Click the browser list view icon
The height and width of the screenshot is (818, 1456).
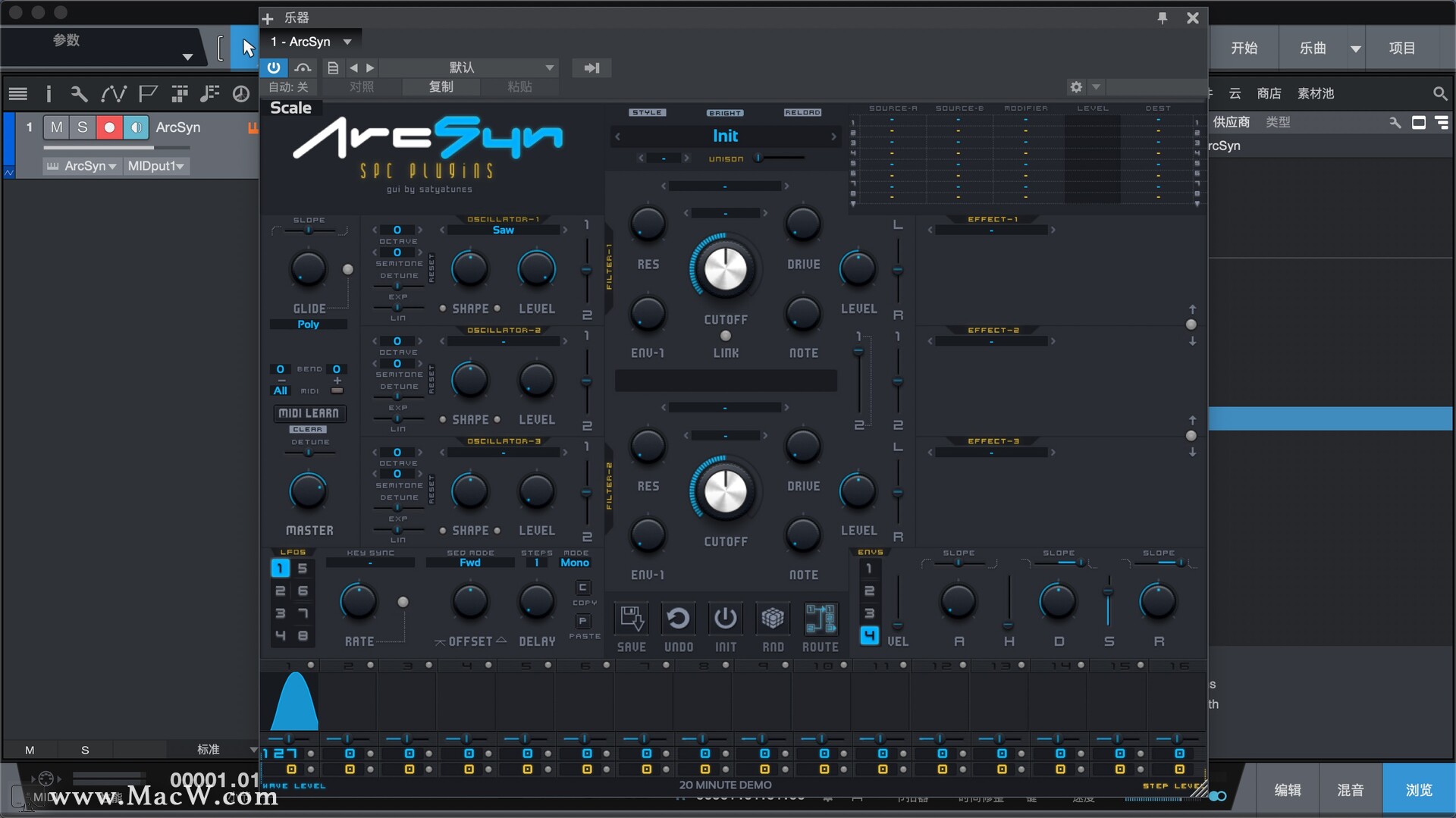pyautogui.click(x=1442, y=122)
